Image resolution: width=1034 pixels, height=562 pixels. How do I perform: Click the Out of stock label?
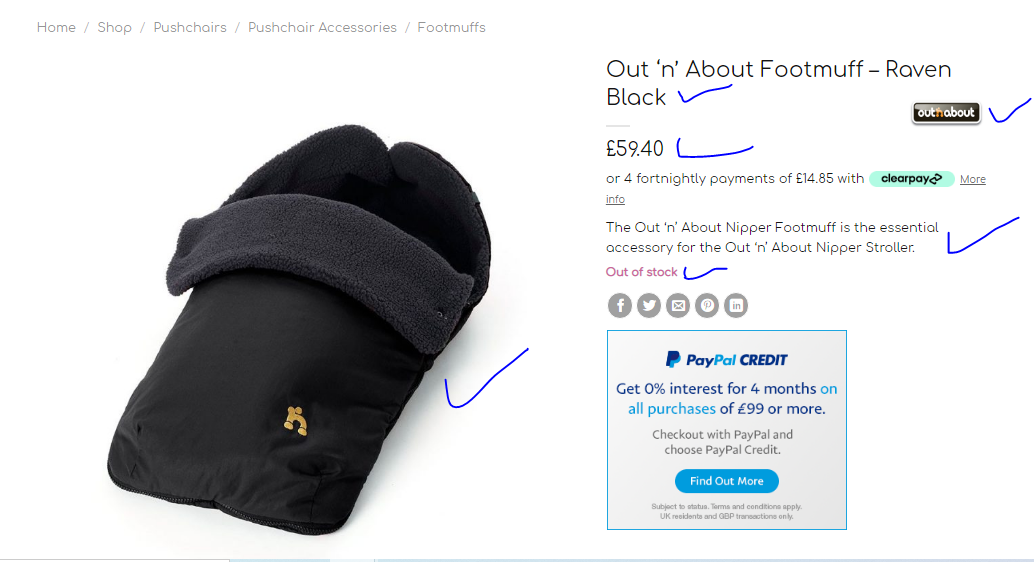(642, 272)
